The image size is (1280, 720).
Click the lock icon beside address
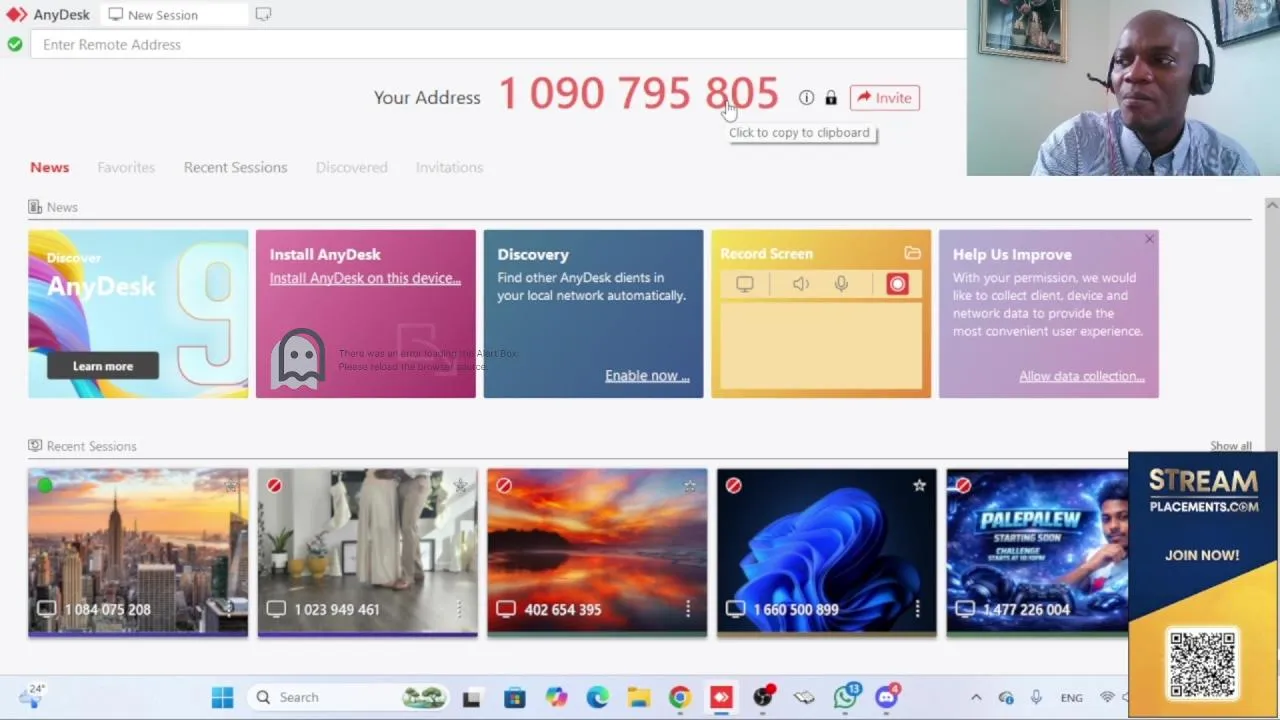tap(831, 97)
